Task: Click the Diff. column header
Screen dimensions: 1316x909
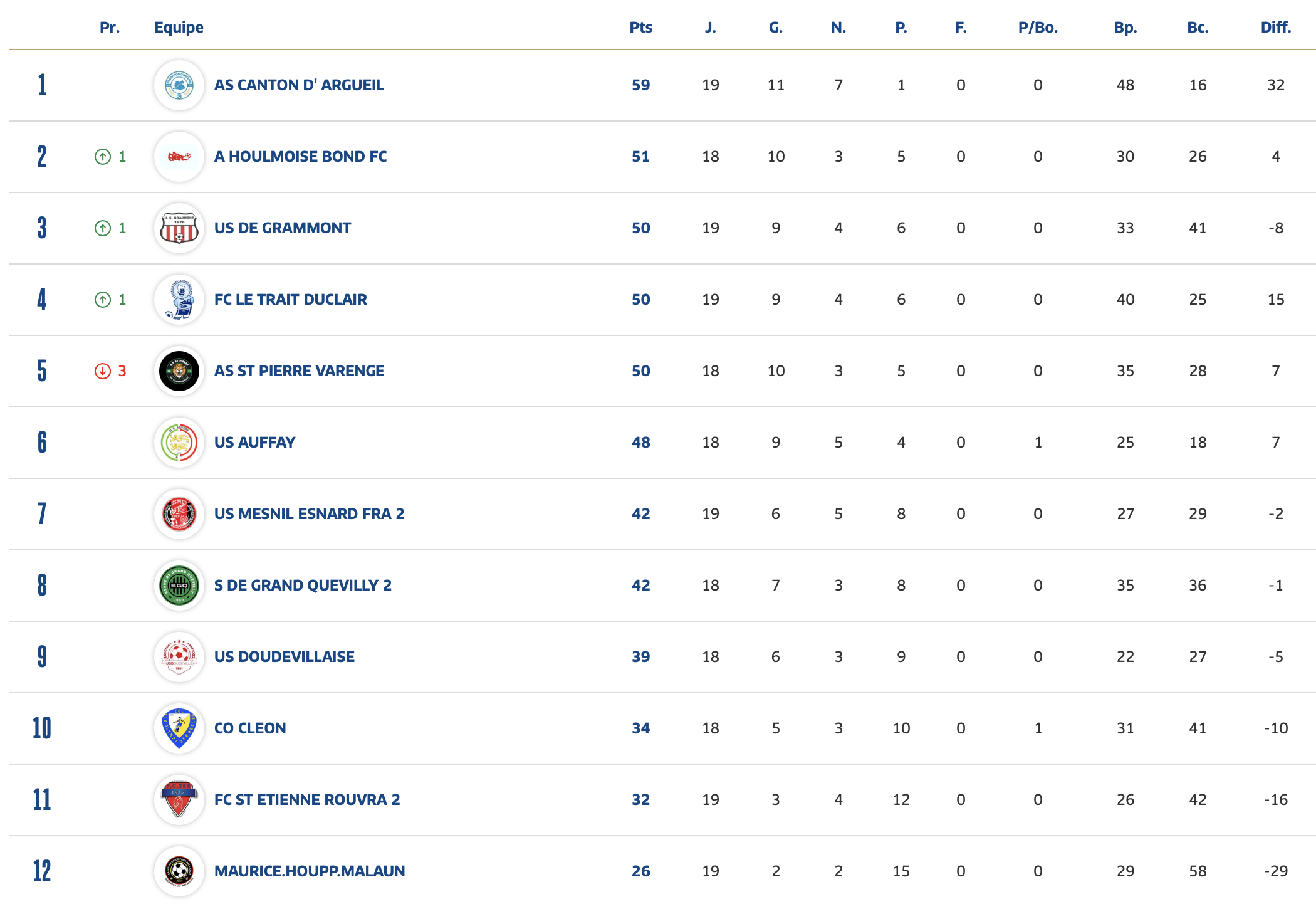Action: click(x=1275, y=28)
